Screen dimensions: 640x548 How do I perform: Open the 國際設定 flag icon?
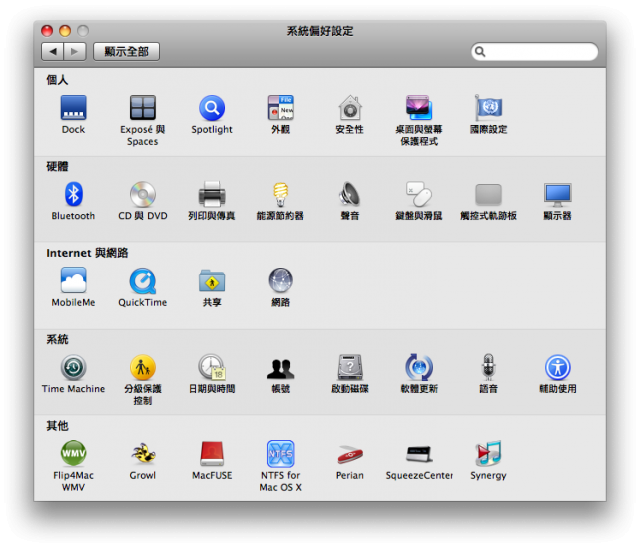488,108
